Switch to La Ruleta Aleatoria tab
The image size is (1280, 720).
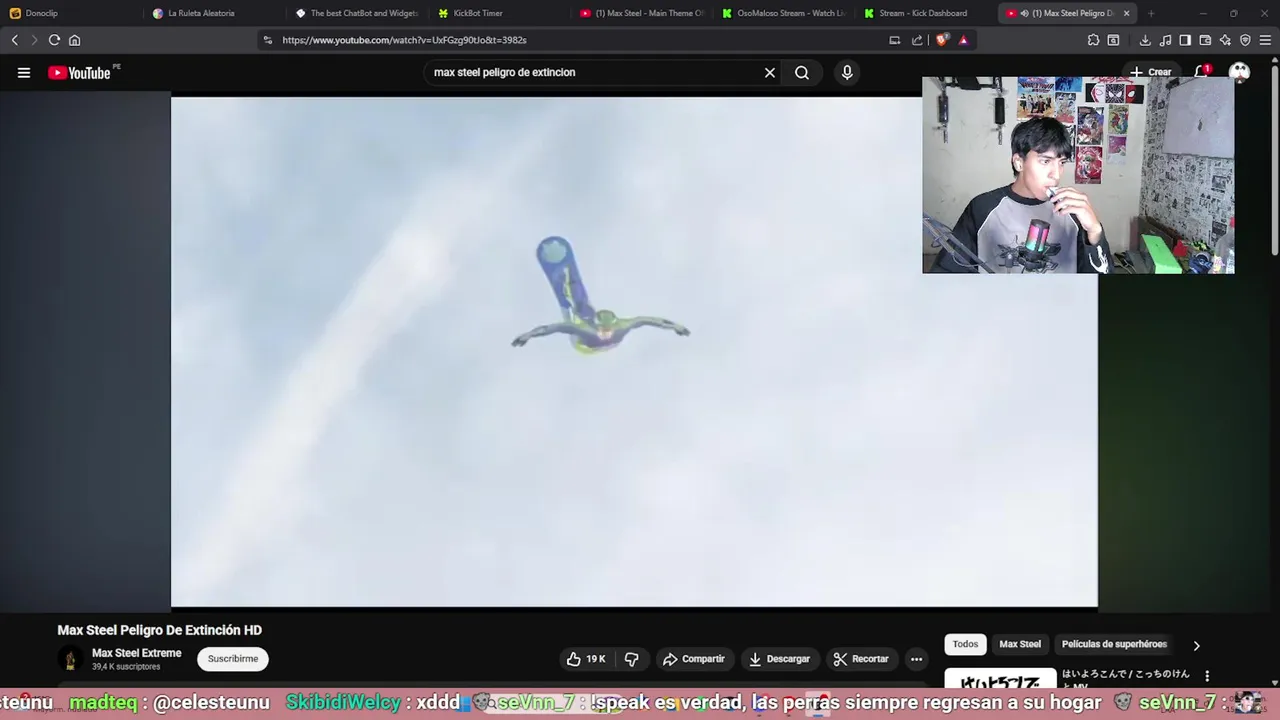coord(213,13)
